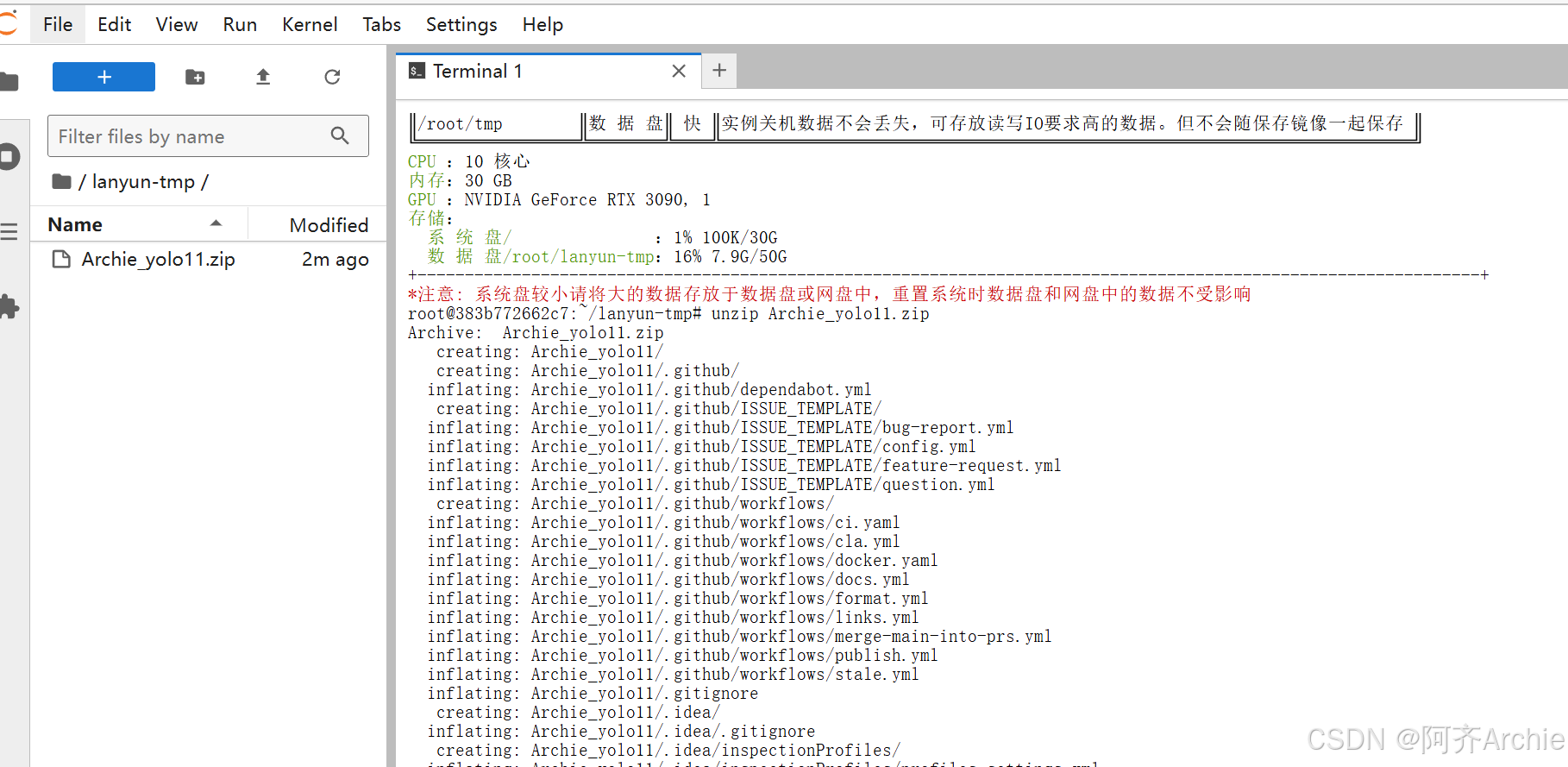Image resolution: width=1568 pixels, height=767 pixels.
Task: Close the Terminal 1 tab
Action: (x=679, y=71)
